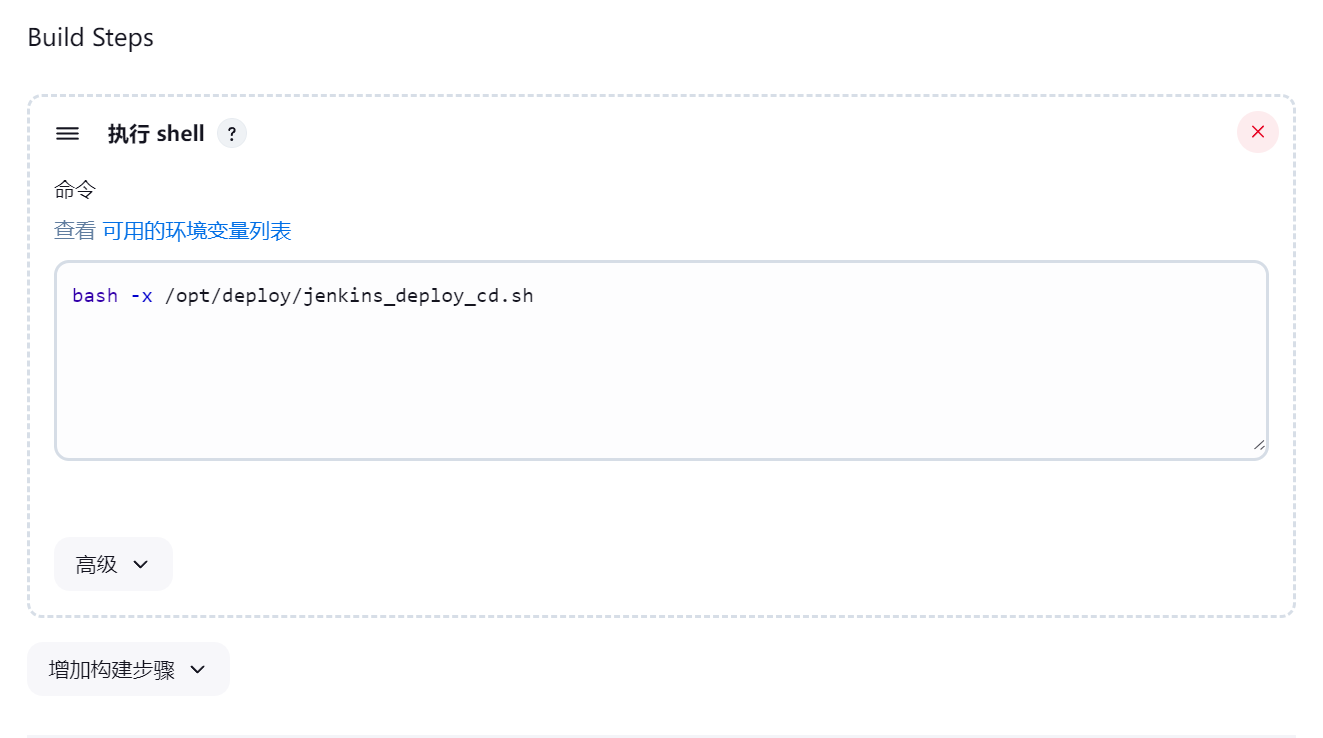Click the 命令 field label

pos(75,190)
